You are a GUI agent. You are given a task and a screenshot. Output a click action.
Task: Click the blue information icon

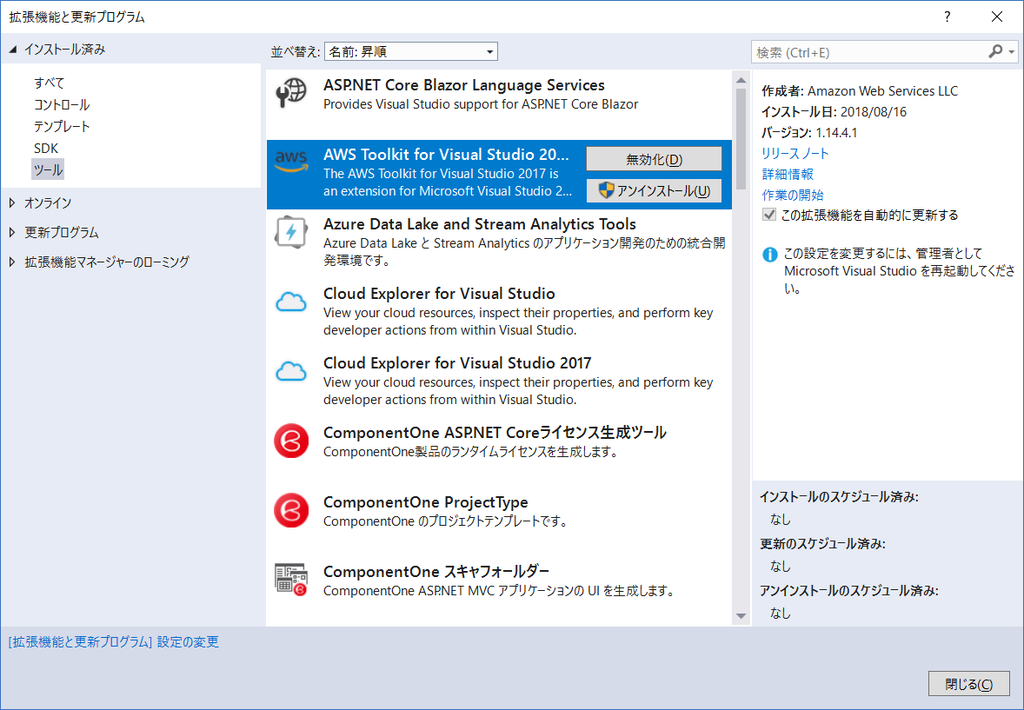tap(770, 255)
